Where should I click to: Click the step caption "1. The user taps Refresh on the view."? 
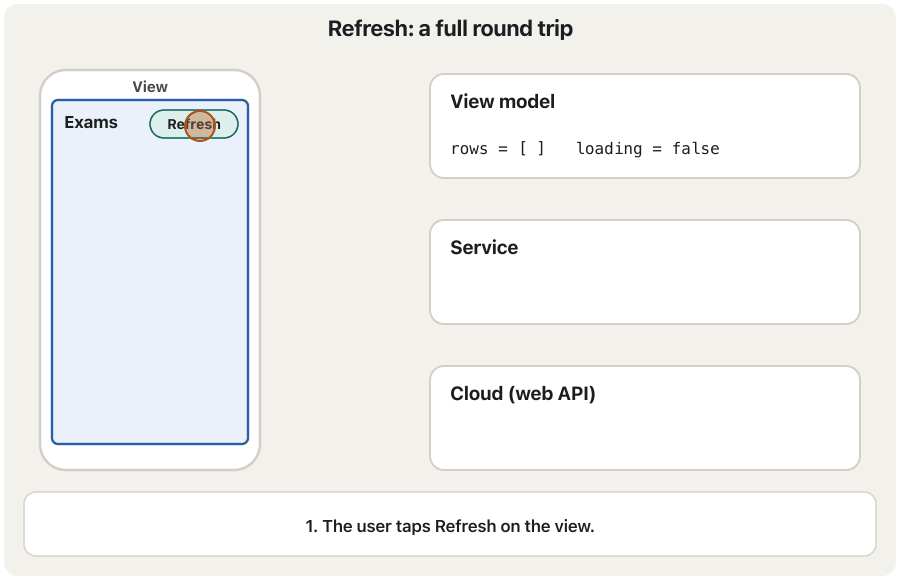tap(450, 526)
